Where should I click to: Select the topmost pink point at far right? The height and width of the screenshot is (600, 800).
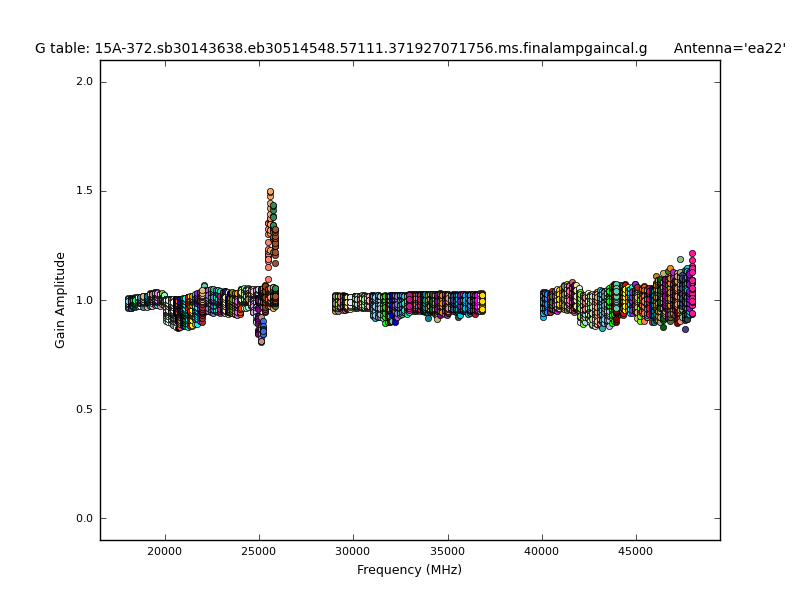coord(692,254)
